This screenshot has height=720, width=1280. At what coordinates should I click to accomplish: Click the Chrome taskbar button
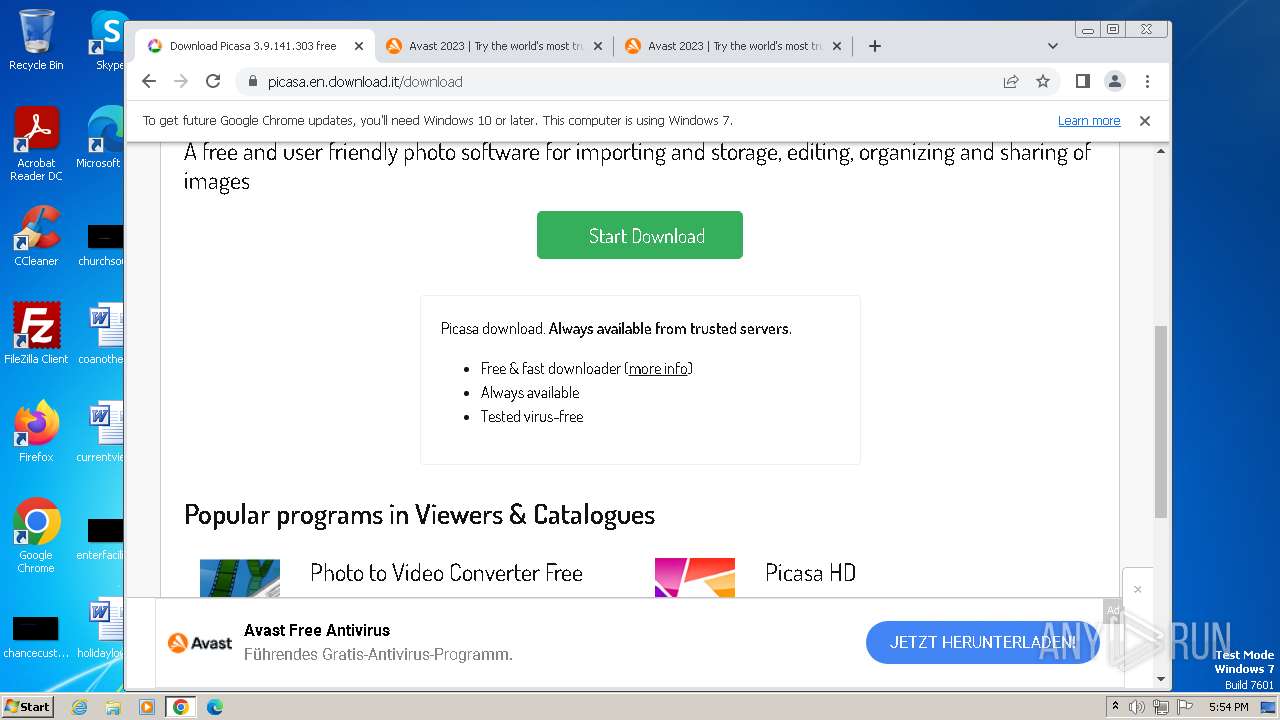pyautogui.click(x=181, y=707)
